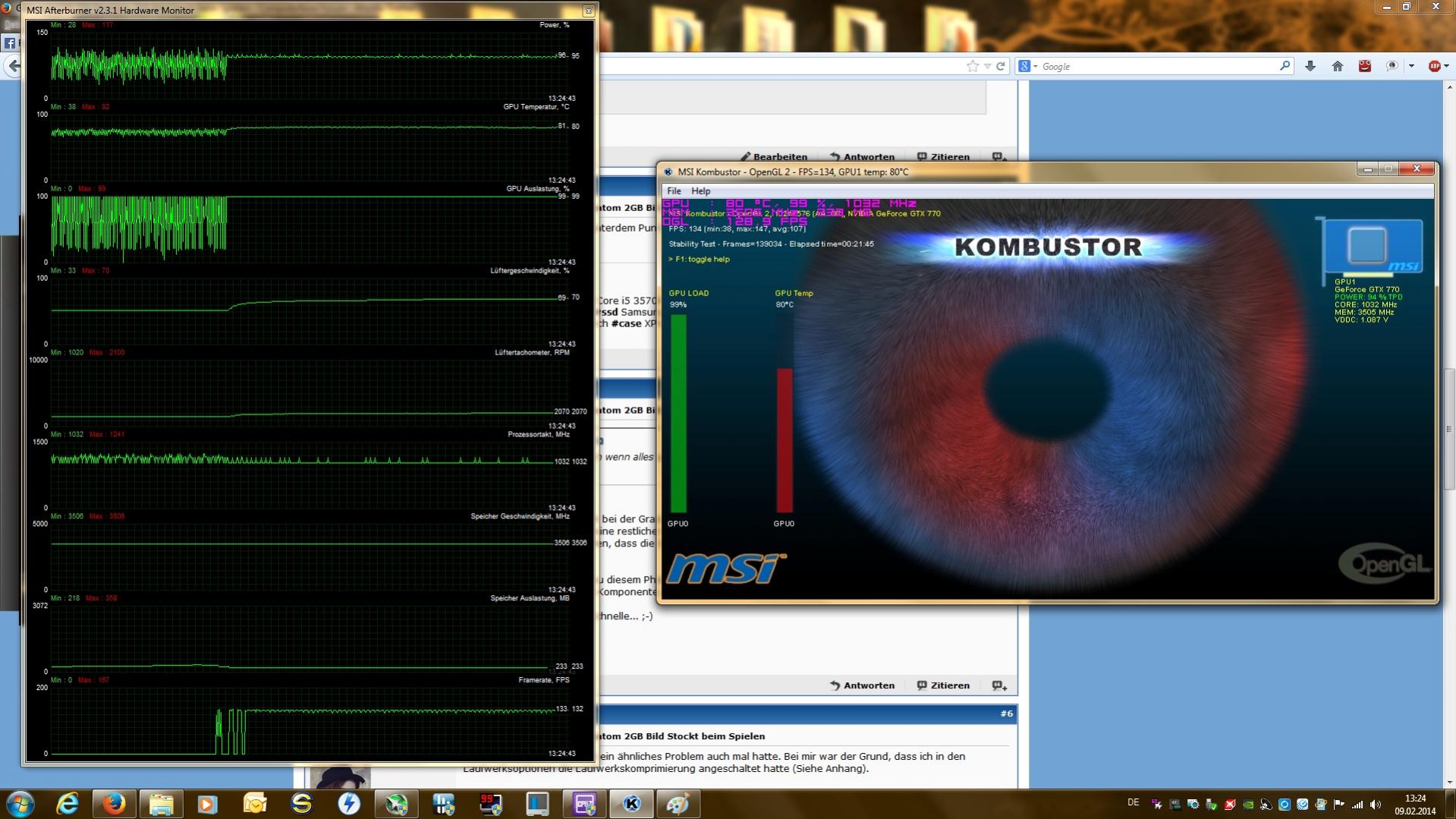Click the DE language indicator in the tray
Viewport: 1456px width, 819px height.
tap(1133, 802)
